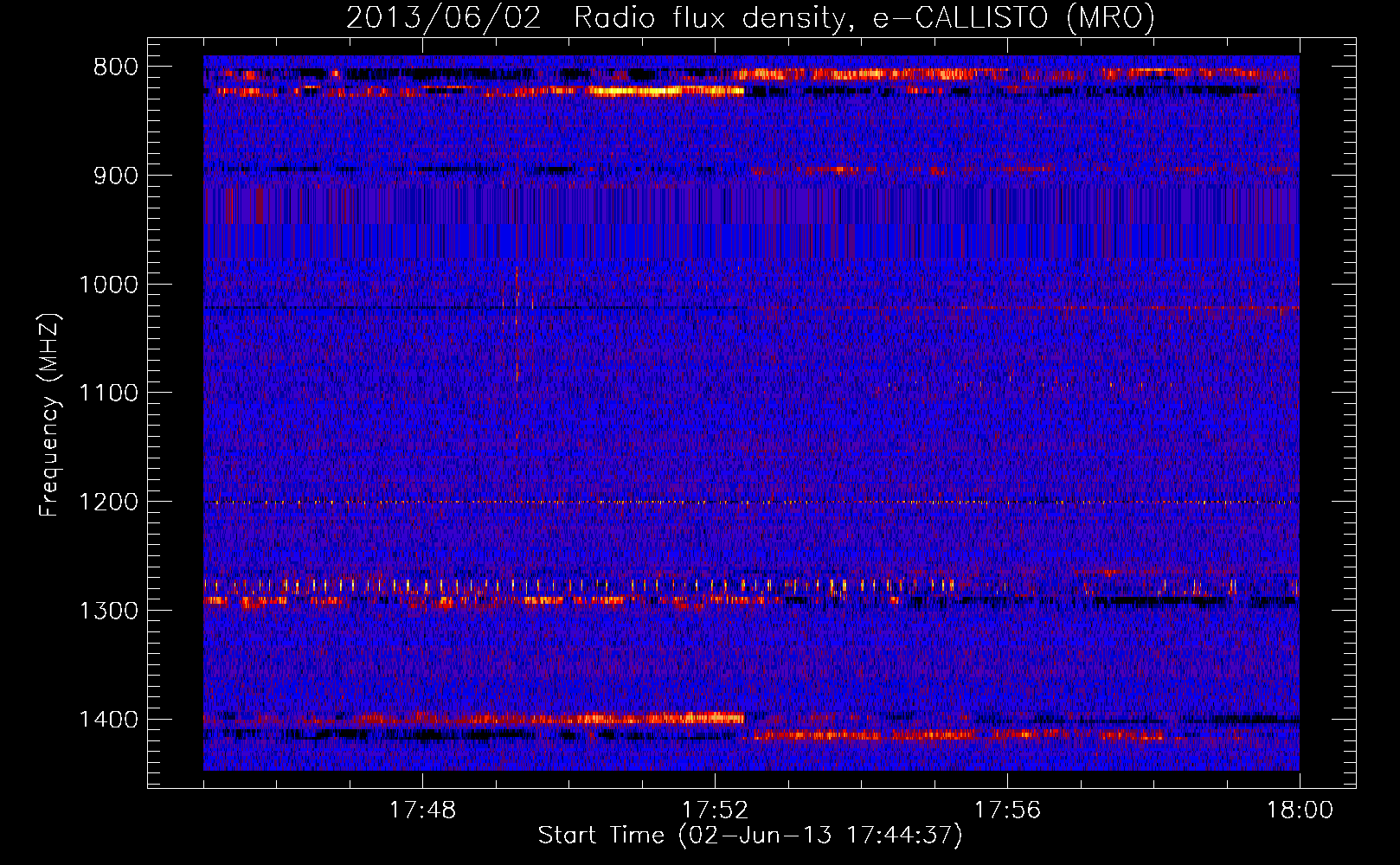This screenshot has width=1400, height=865.
Task: Click the 17:56 time tick label
Action: [1007, 811]
